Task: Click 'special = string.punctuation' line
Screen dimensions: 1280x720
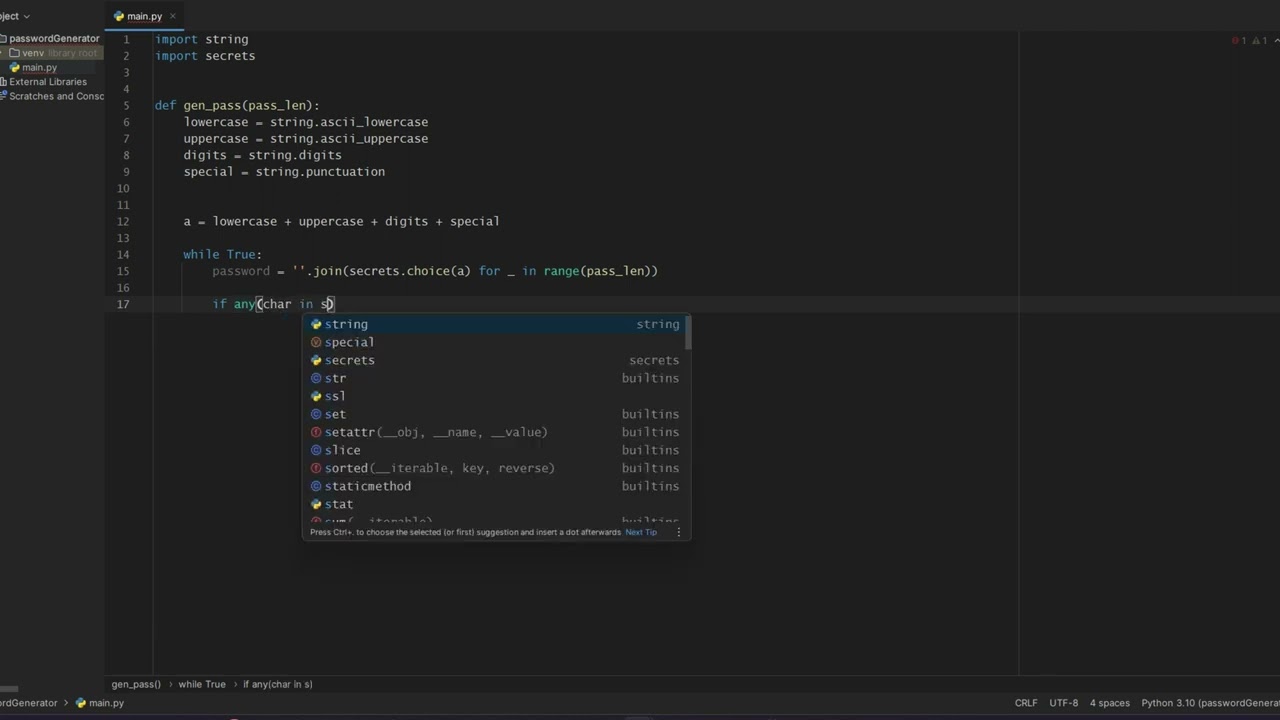Action: pyautogui.click(x=284, y=172)
